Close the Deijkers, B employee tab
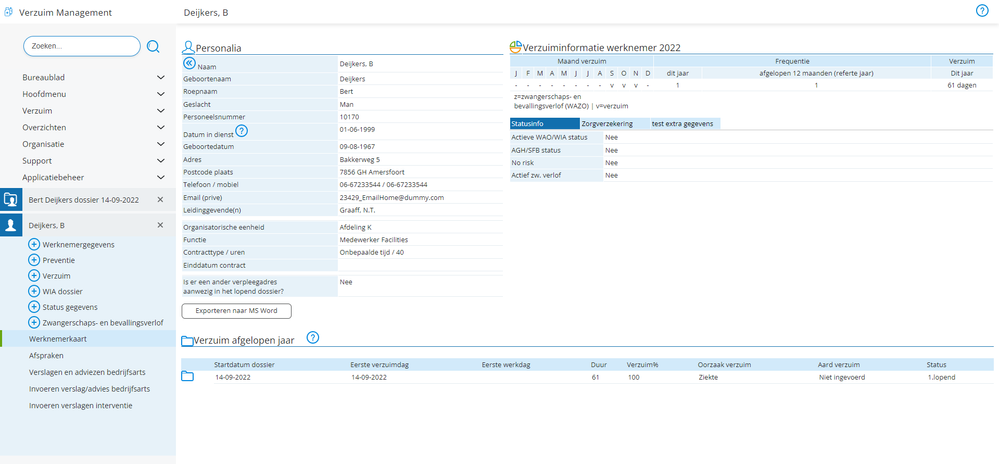The width and height of the screenshot is (999, 464). point(161,226)
